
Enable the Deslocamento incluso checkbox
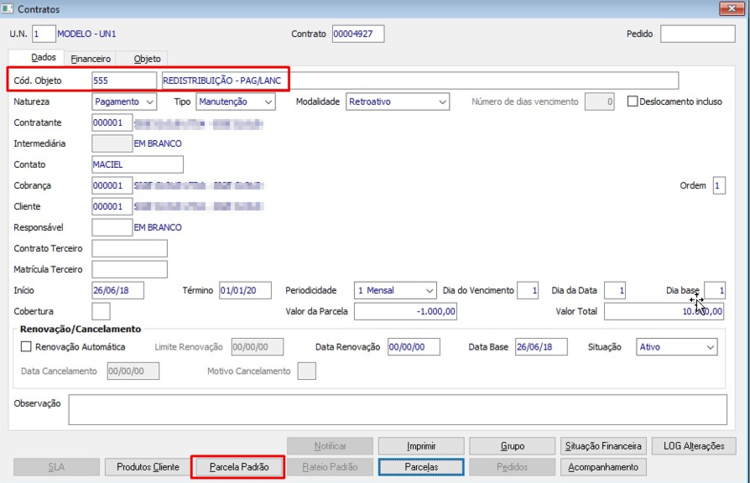coord(632,101)
